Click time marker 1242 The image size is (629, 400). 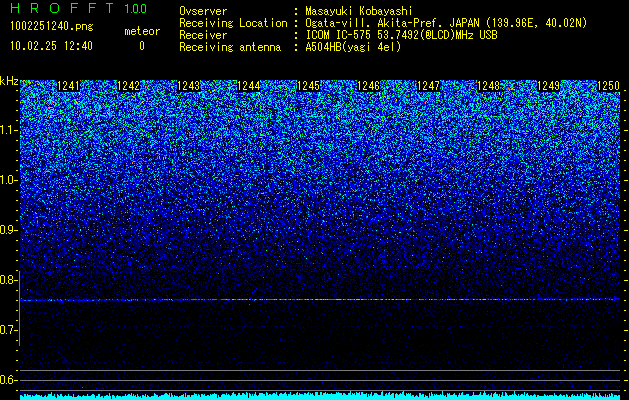pyautogui.click(x=128, y=86)
